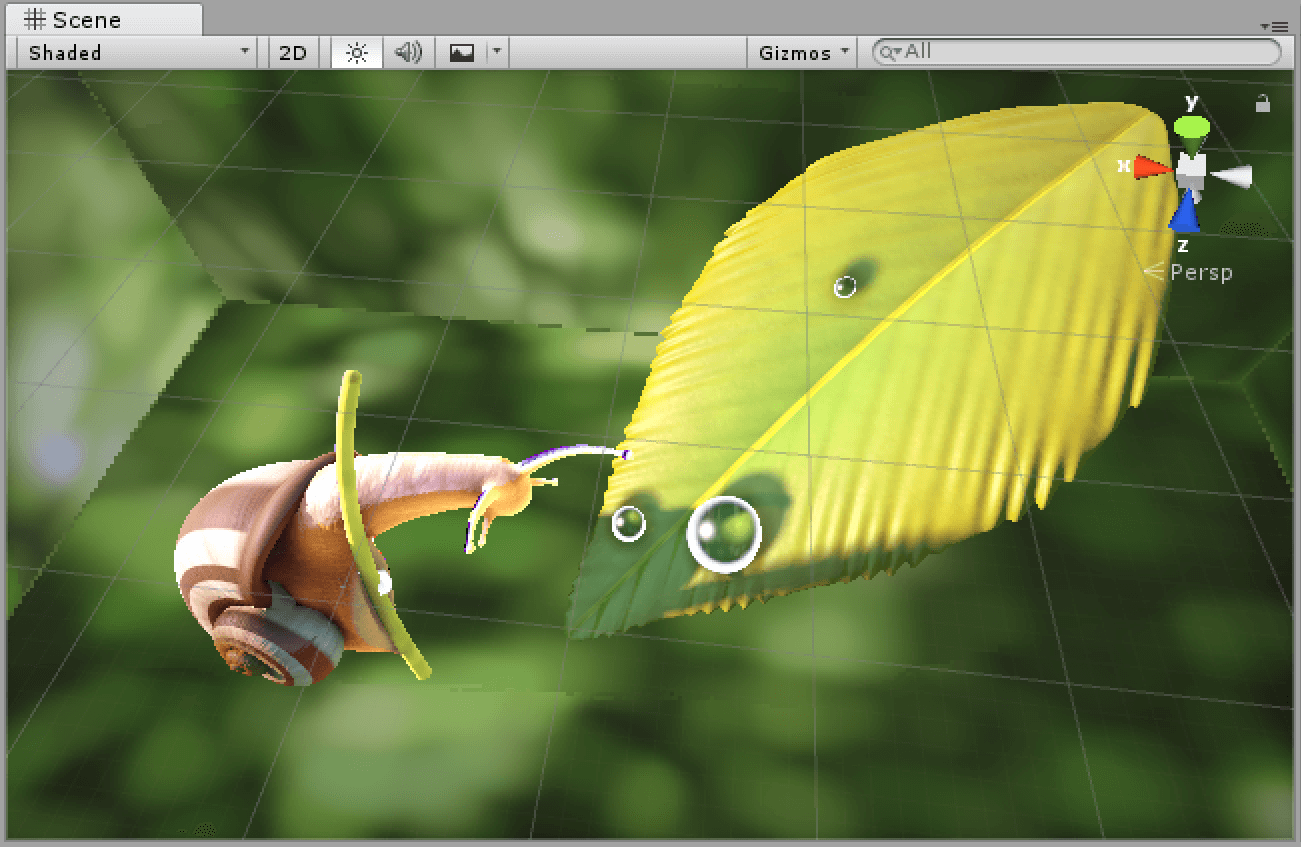Open the effects dropdown arrow beside the image icon

pos(498,53)
